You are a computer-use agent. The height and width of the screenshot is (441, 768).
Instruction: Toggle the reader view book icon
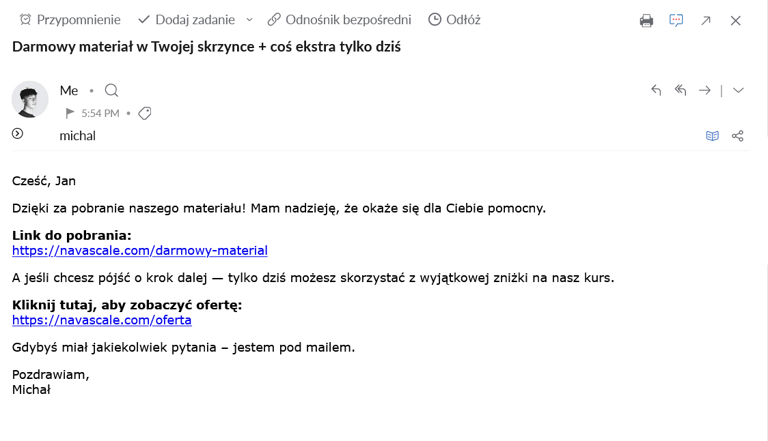(712, 136)
